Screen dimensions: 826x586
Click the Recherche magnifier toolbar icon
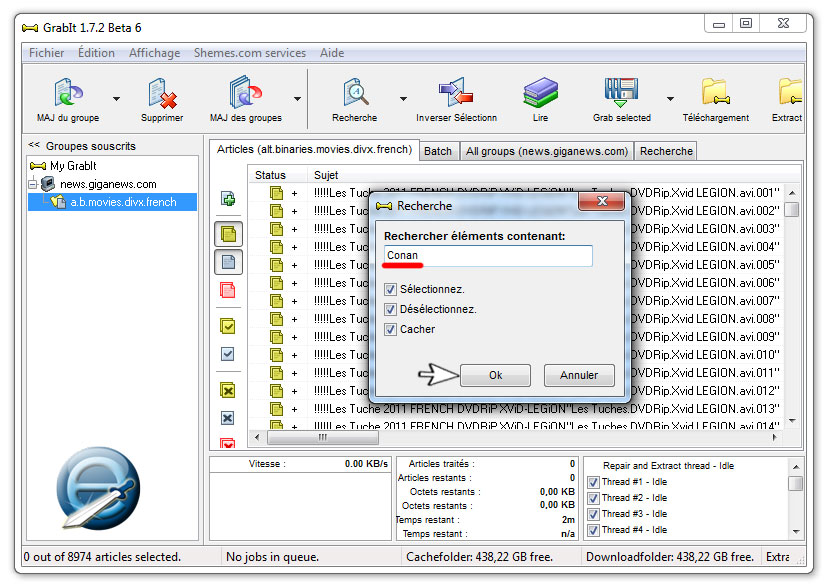click(x=355, y=92)
